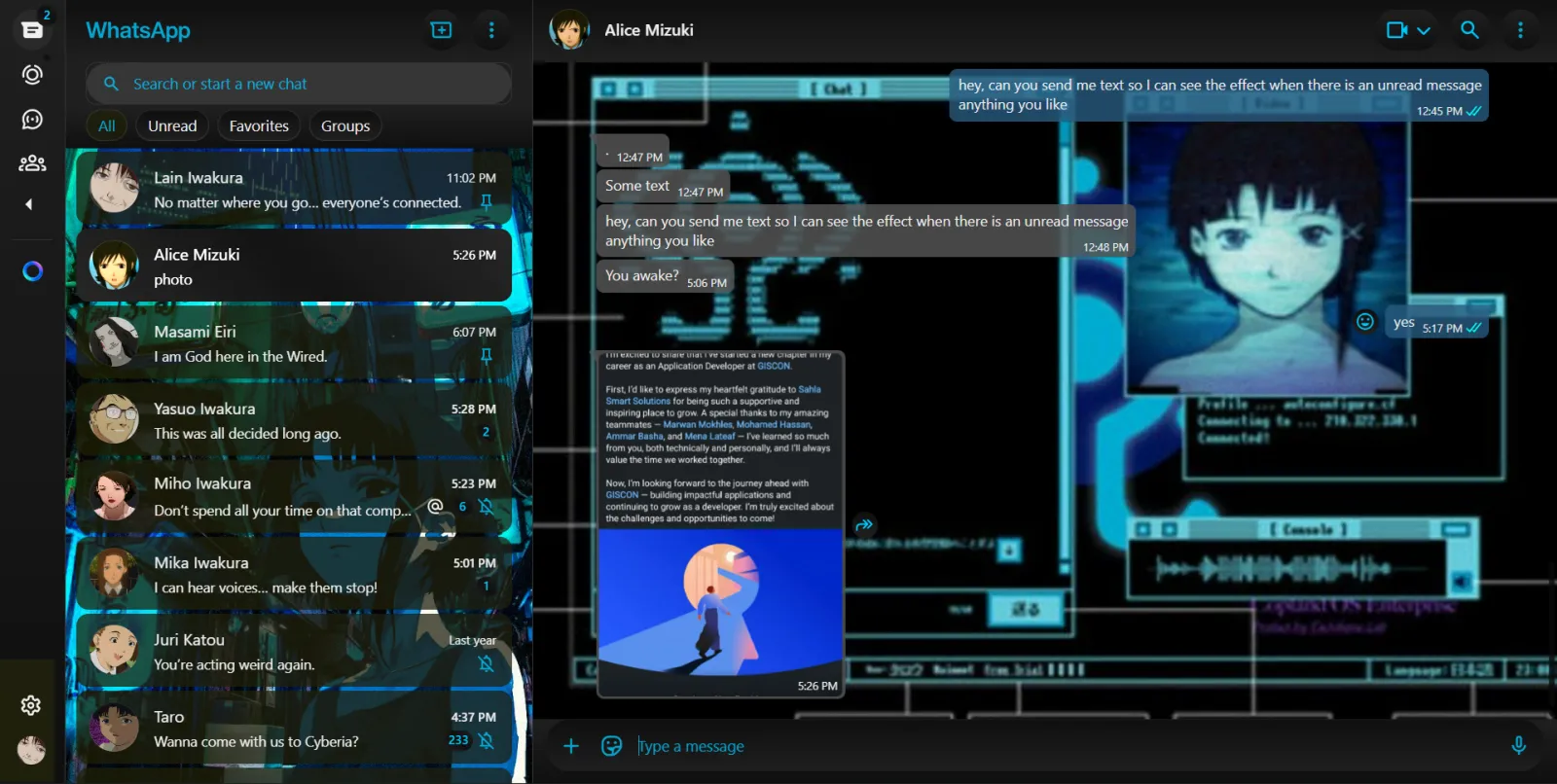Start a video call with Alice Mizuki
This screenshot has height=784, width=1557.
pyautogui.click(x=1397, y=30)
